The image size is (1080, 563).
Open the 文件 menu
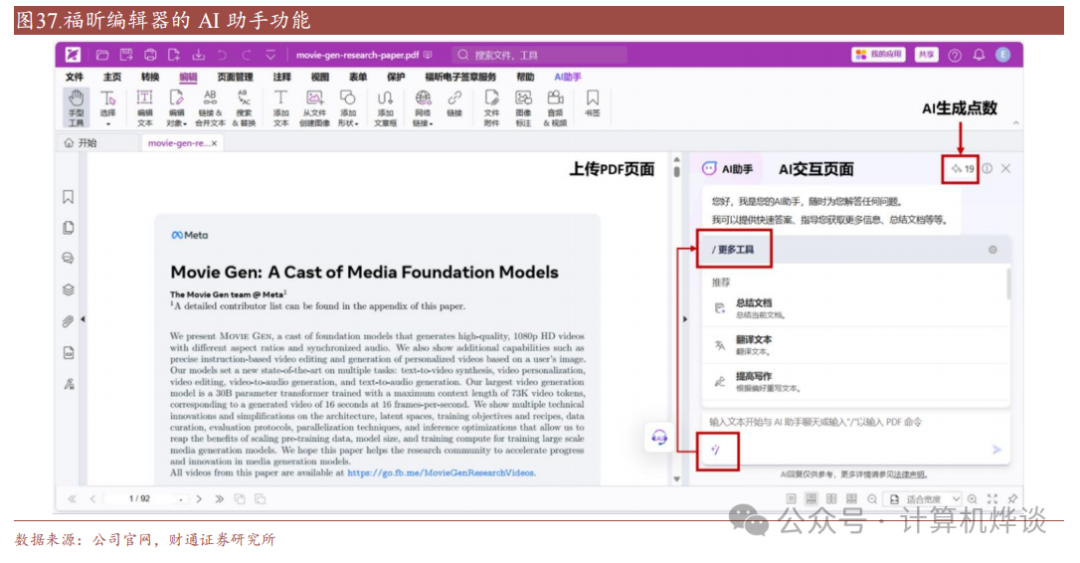74,77
